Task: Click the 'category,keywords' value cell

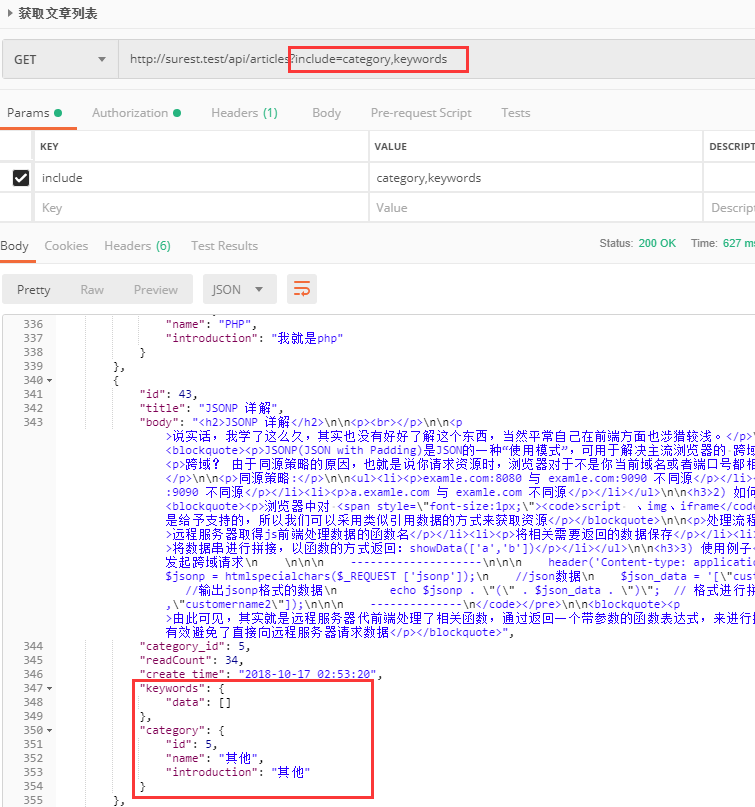Action: (x=535, y=178)
